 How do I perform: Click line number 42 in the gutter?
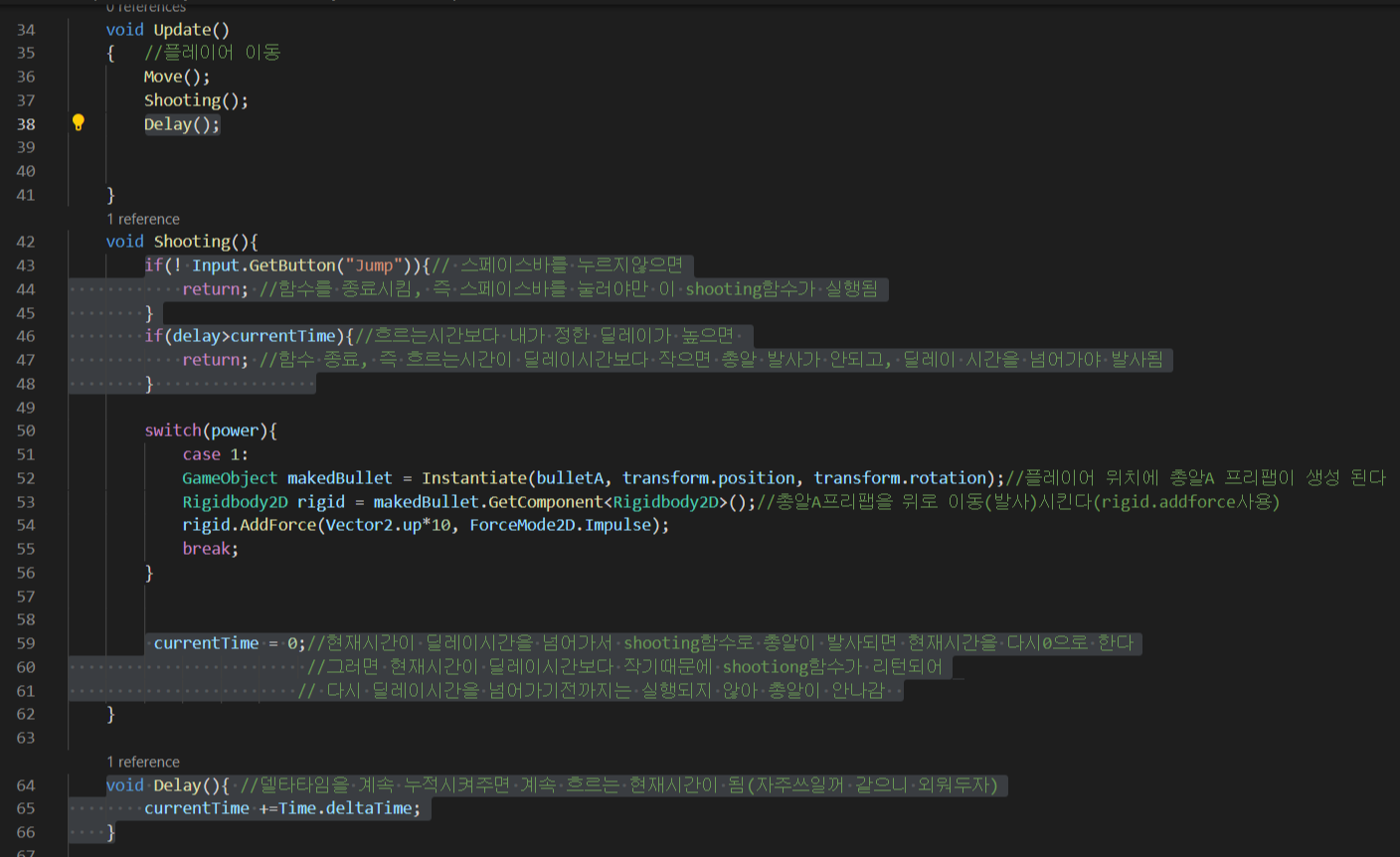[x=26, y=242]
